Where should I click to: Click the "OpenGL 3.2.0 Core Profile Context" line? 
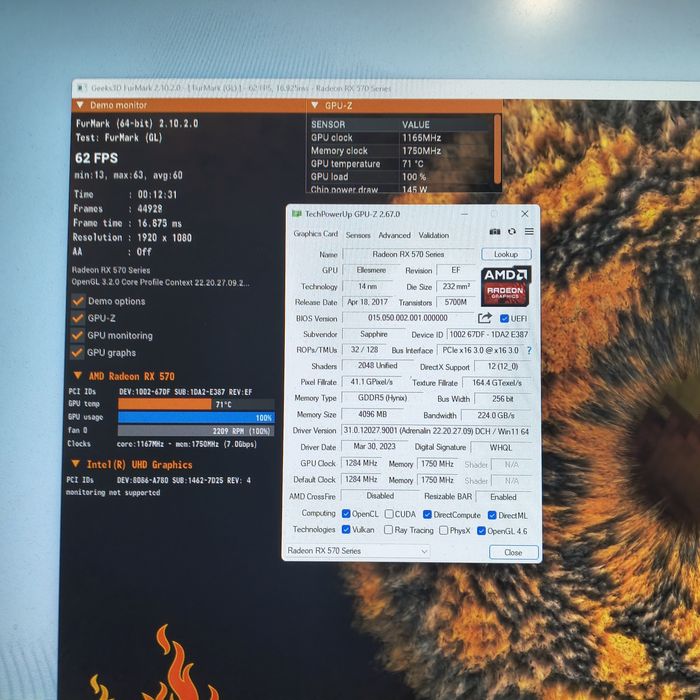(161, 283)
